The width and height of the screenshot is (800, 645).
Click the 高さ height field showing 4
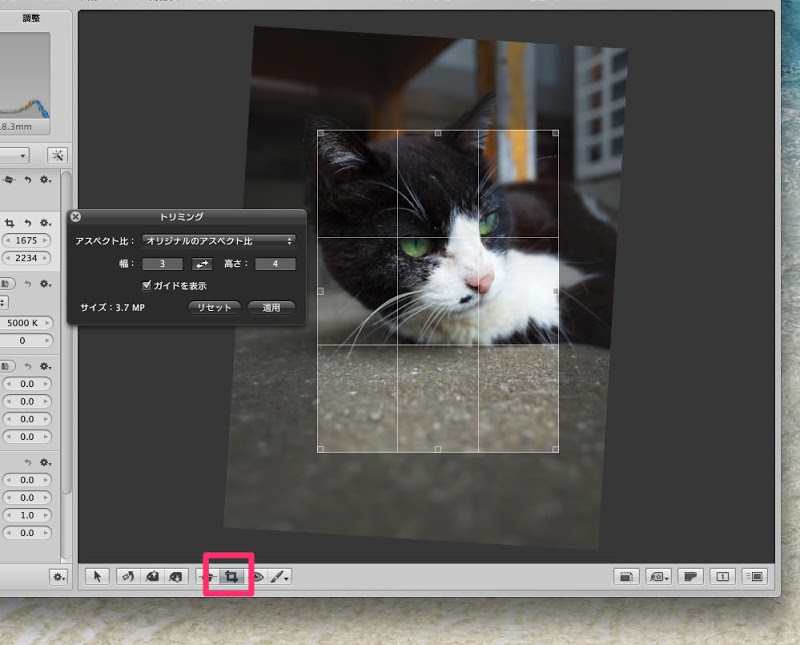click(x=275, y=264)
